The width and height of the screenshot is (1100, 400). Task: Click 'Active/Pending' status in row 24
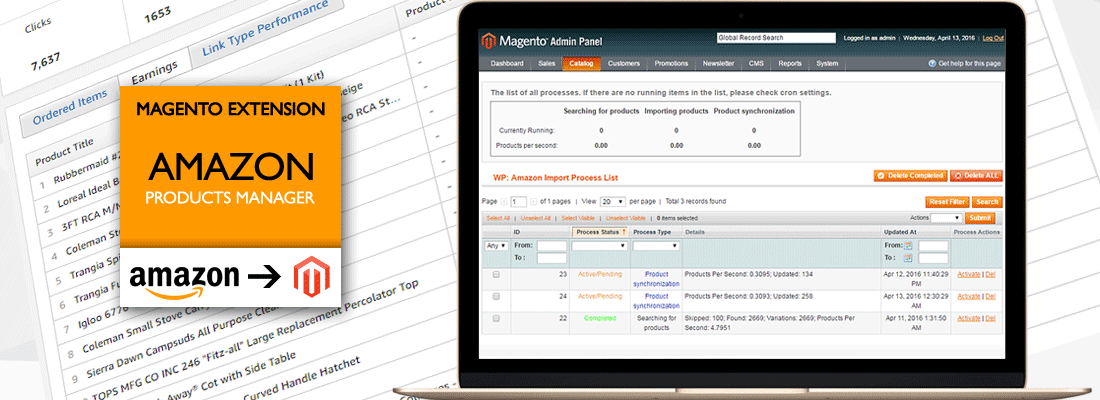pyautogui.click(x=600, y=296)
